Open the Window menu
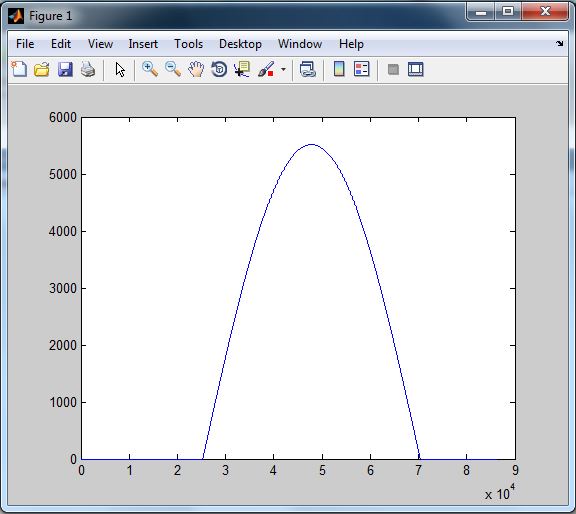 click(300, 44)
